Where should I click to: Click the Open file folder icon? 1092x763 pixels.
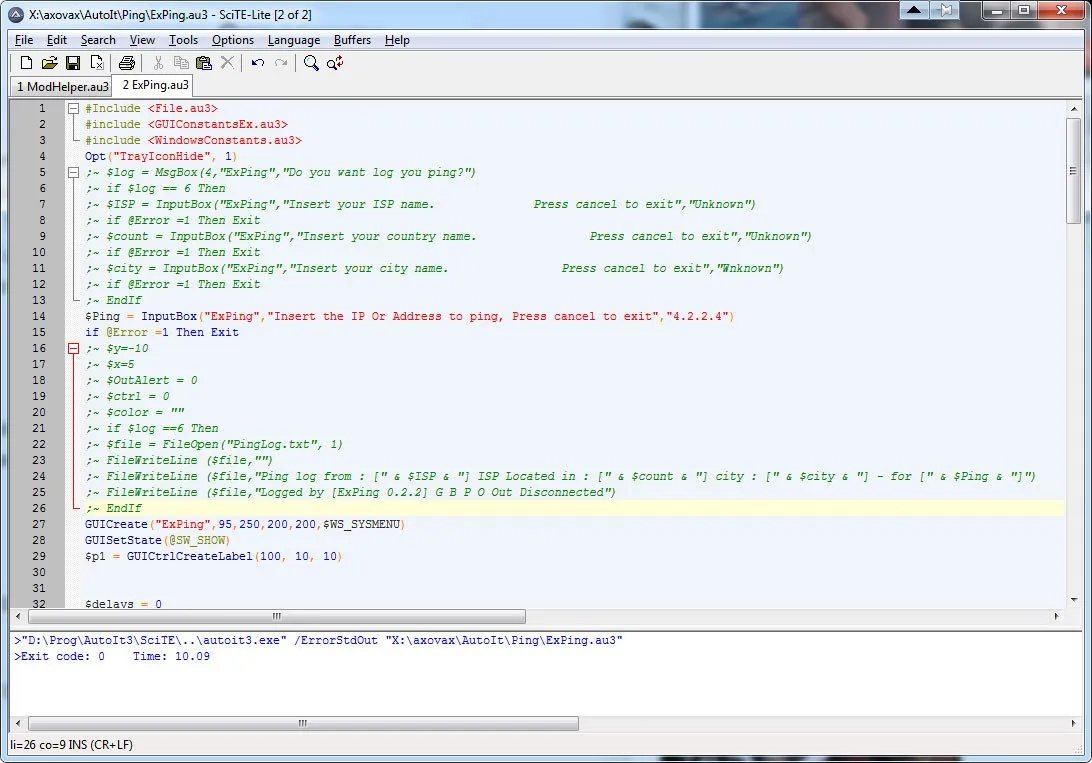coord(49,63)
